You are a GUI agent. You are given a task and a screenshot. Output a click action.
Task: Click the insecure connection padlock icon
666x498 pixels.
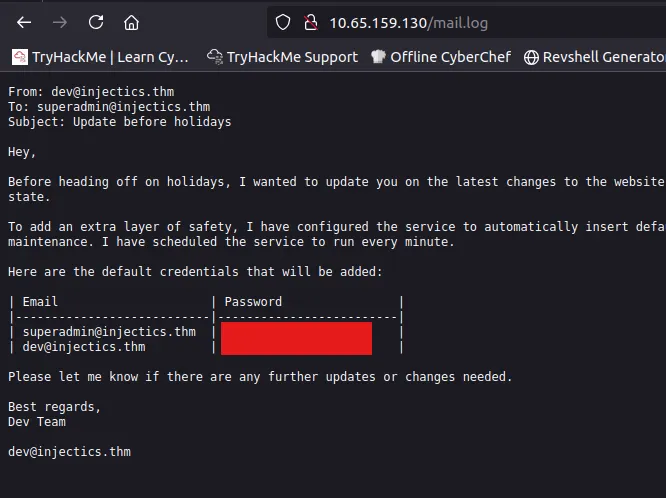[309, 22]
